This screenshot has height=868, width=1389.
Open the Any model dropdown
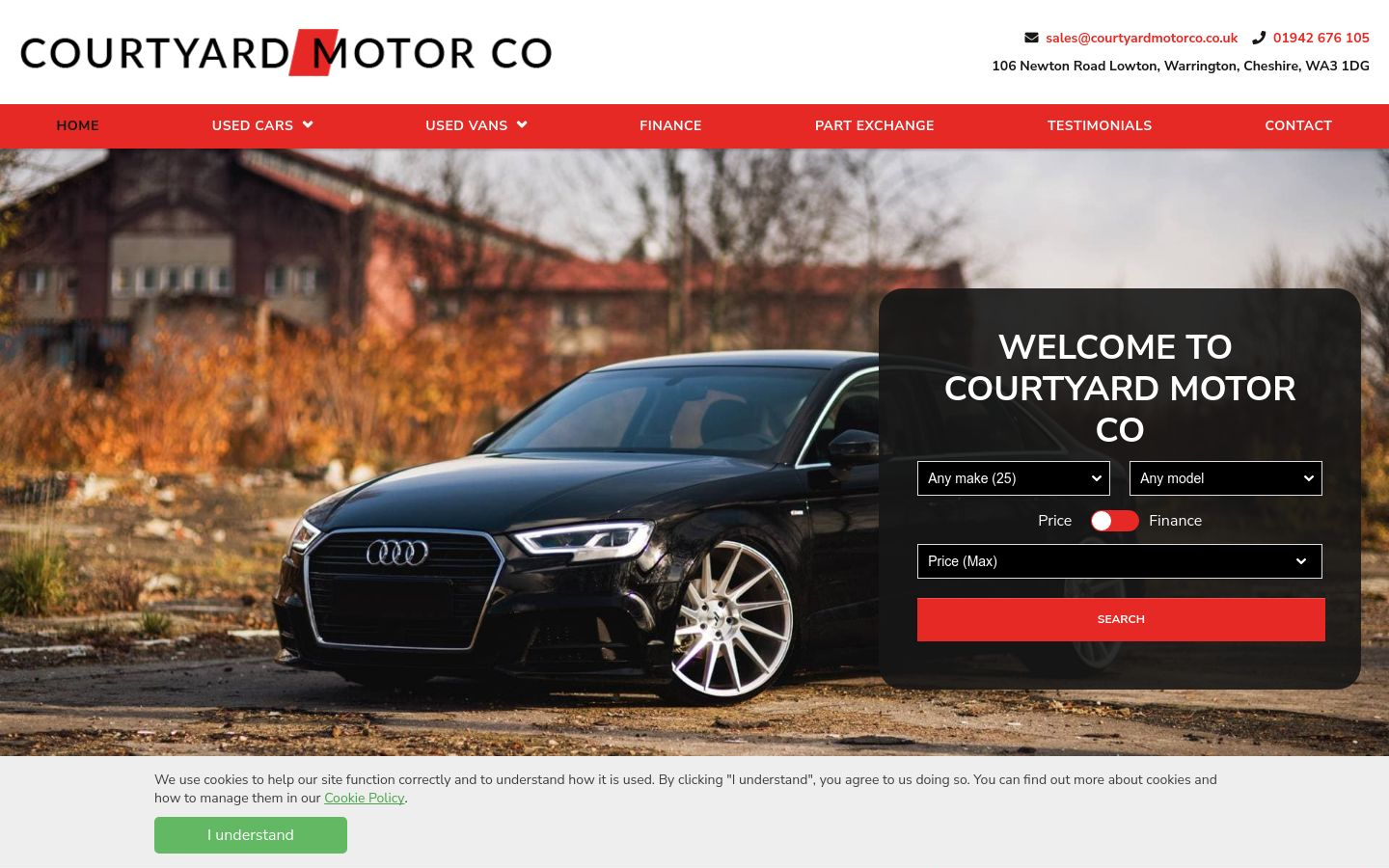(x=1226, y=478)
